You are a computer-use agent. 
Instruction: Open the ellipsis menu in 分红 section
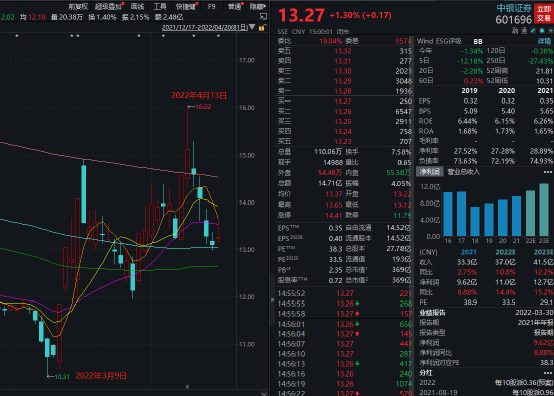(x=548, y=373)
